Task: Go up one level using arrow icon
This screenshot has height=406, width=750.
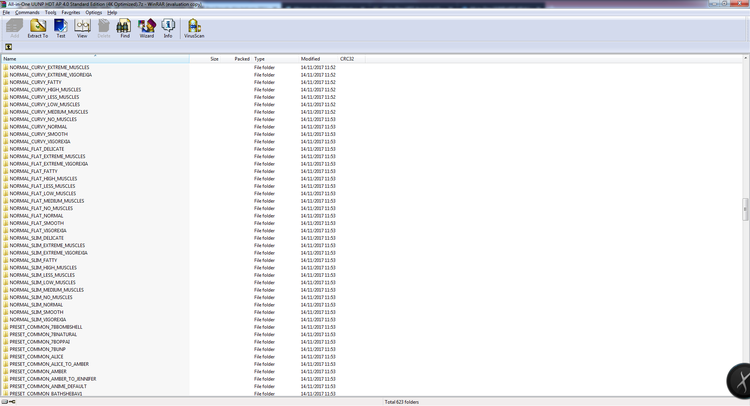Action: pos(9,47)
